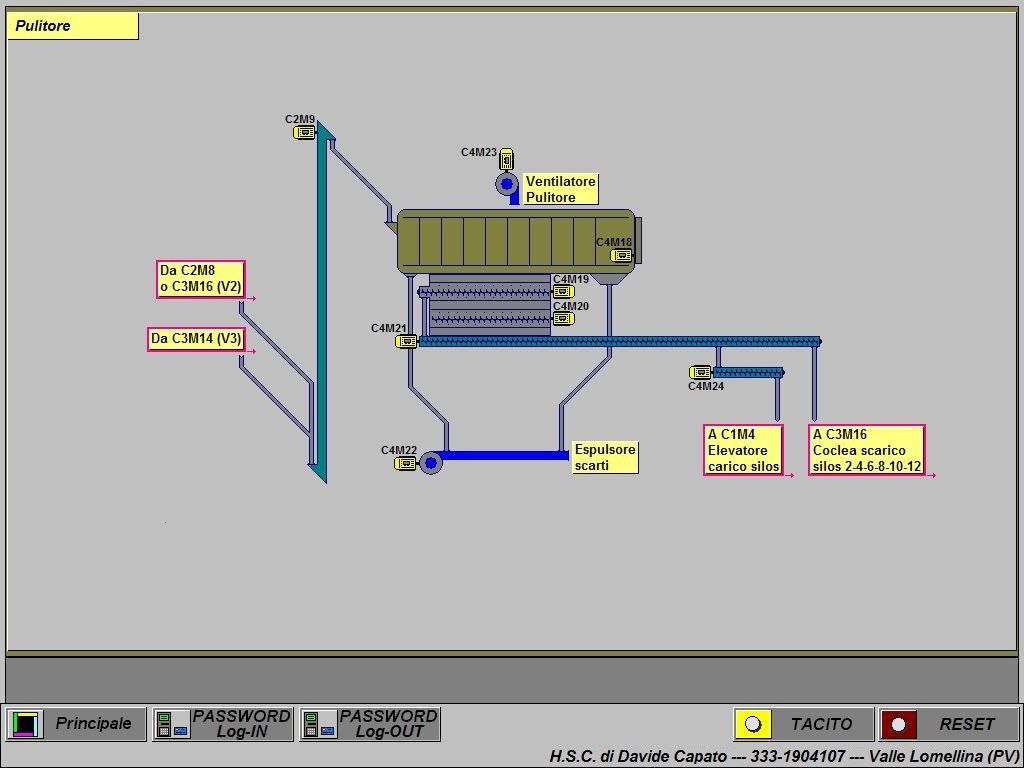The width and height of the screenshot is (1024, 768).
Task: Jump to 'A C1M4 Elevatore carico silos'
Action: click(x=744, y=450)
